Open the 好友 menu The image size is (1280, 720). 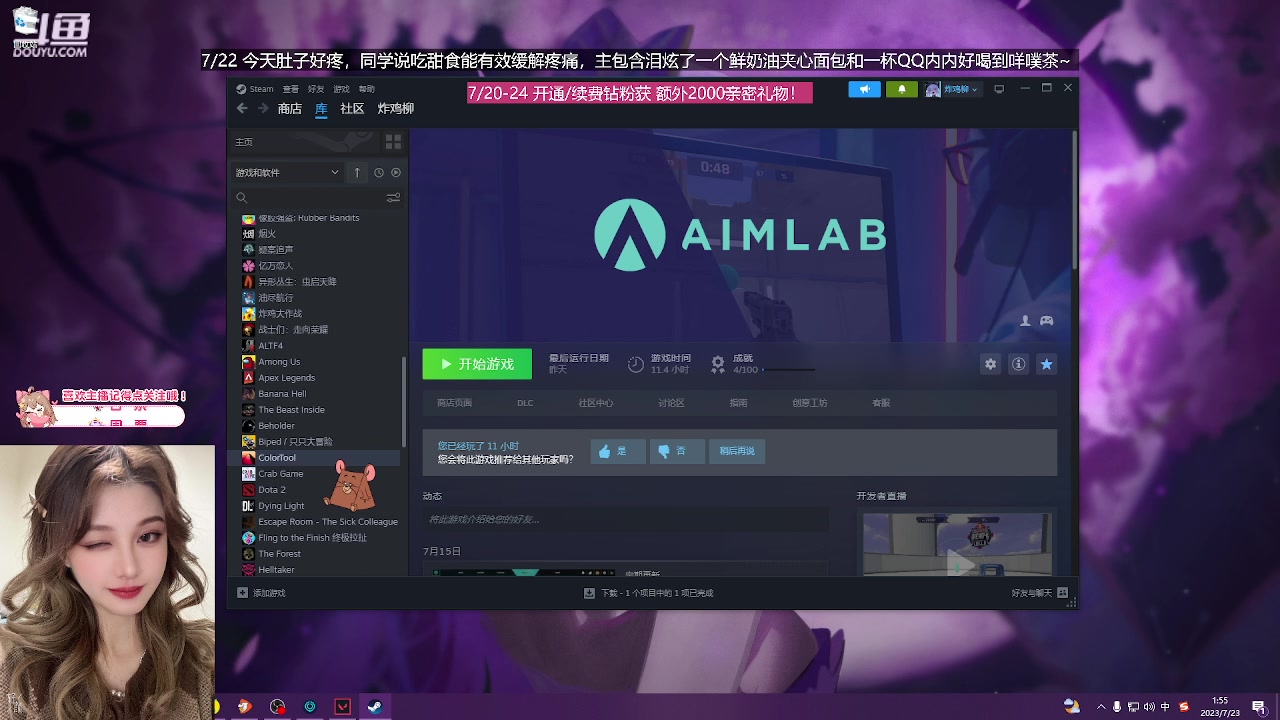(316, 89)
